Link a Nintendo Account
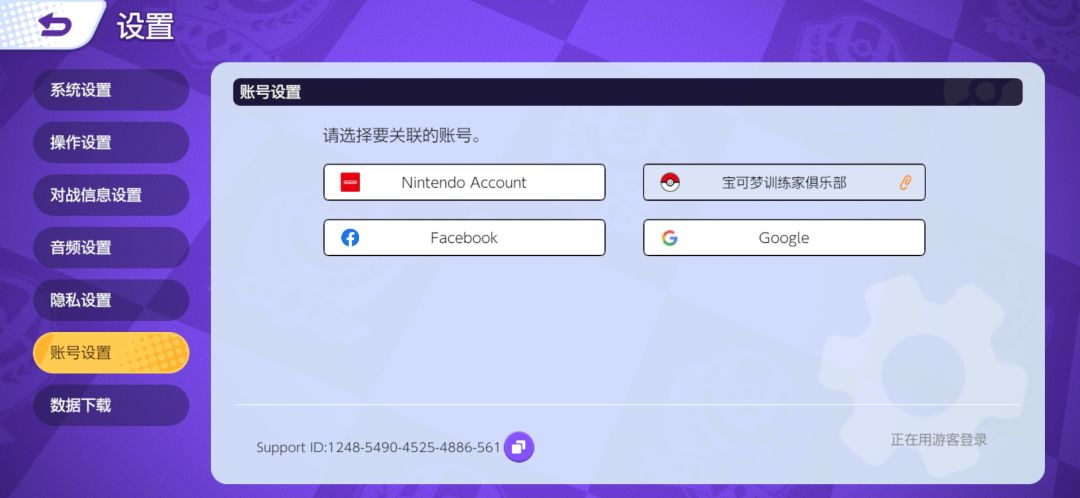Viewport: 1080px width, 498px height. click(464, 183)
